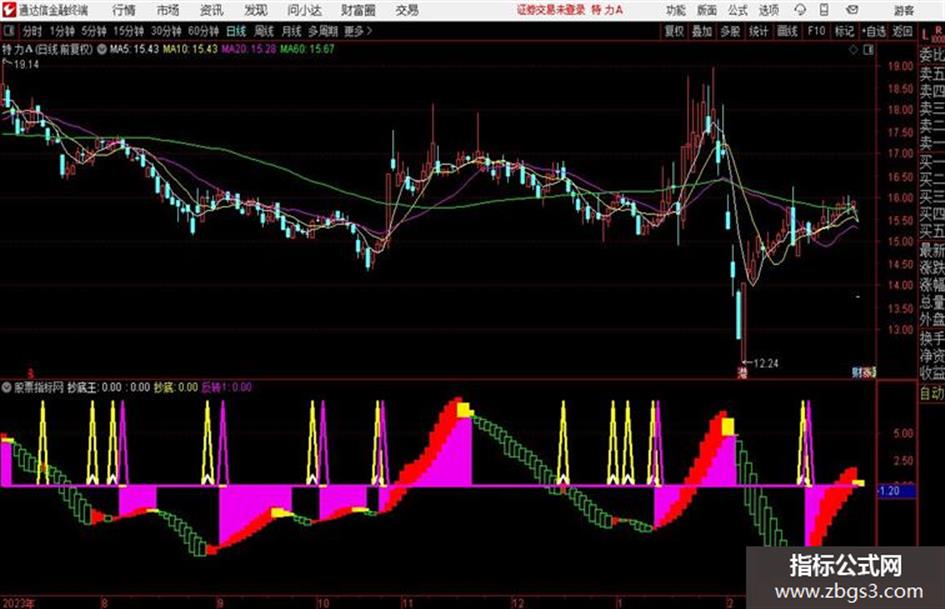Click the 2023年 date axis label

(x=19, y=603)
